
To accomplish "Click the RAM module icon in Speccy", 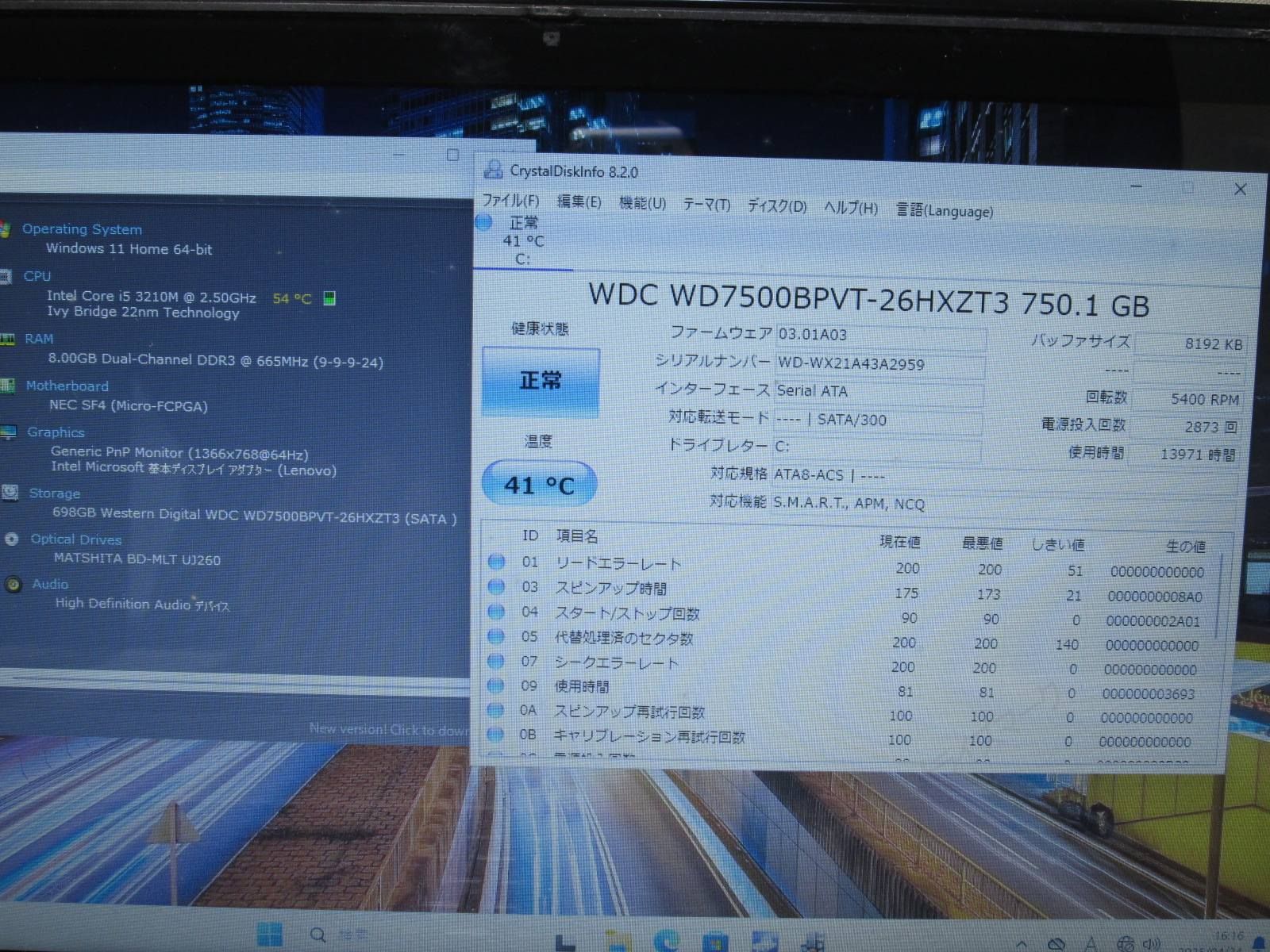I will click(7, 339).
